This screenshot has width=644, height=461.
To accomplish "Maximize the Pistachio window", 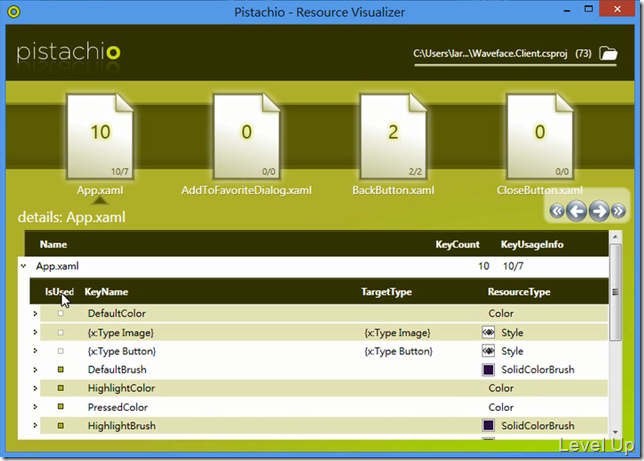I will (x=589, y=9).
